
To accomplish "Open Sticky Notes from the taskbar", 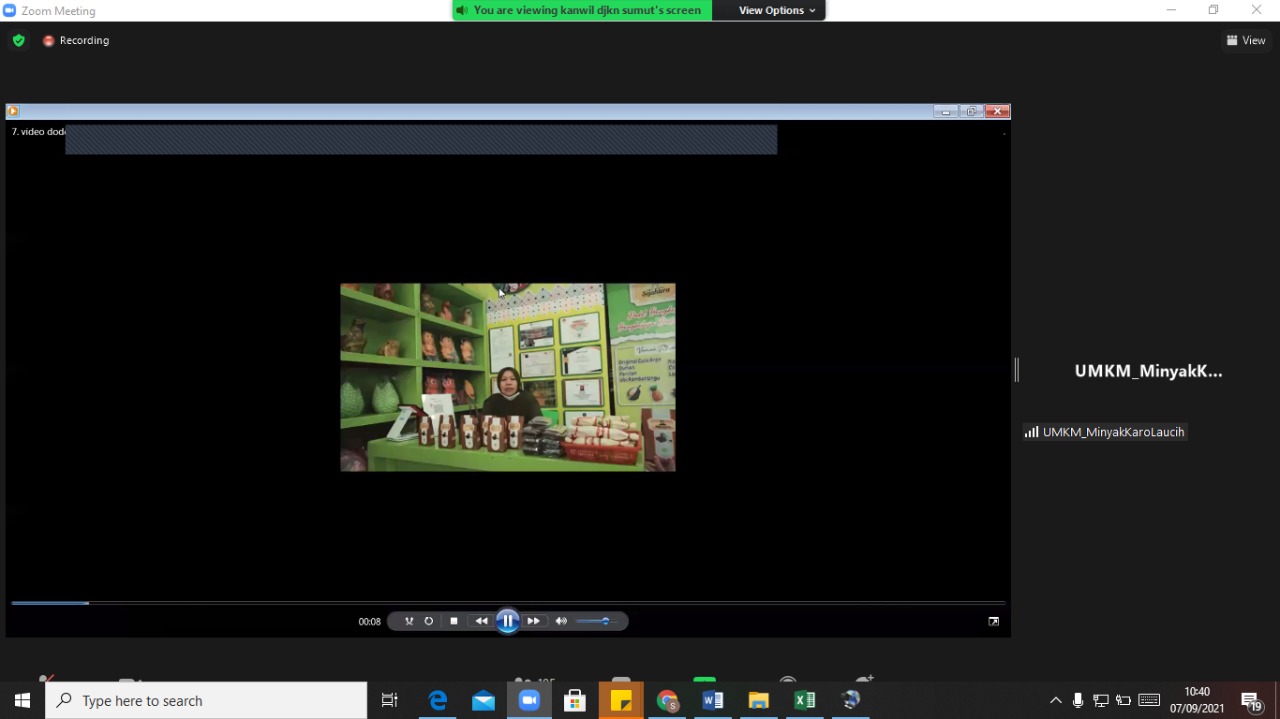I will 621,701.
